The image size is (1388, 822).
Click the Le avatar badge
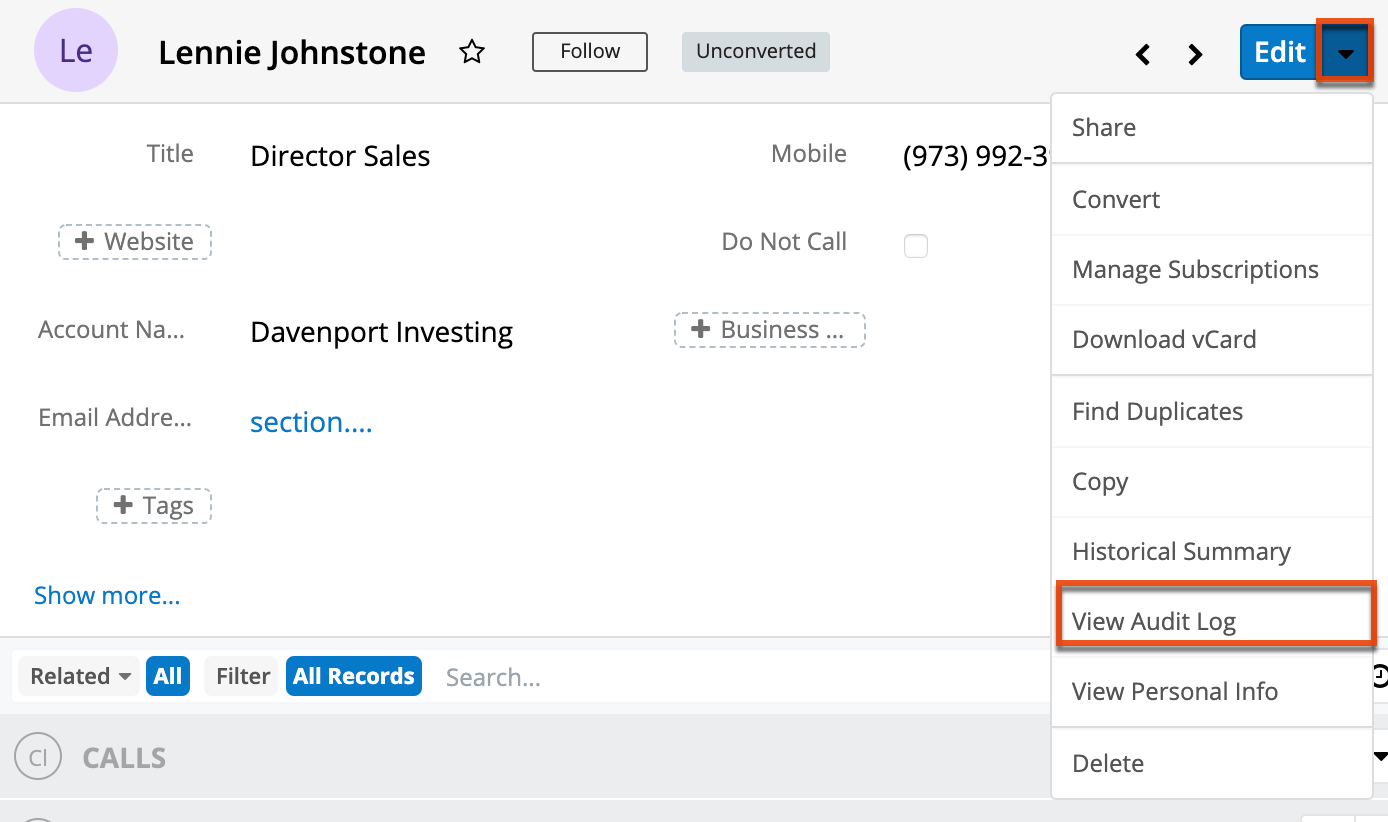click(x=76, y=50)
